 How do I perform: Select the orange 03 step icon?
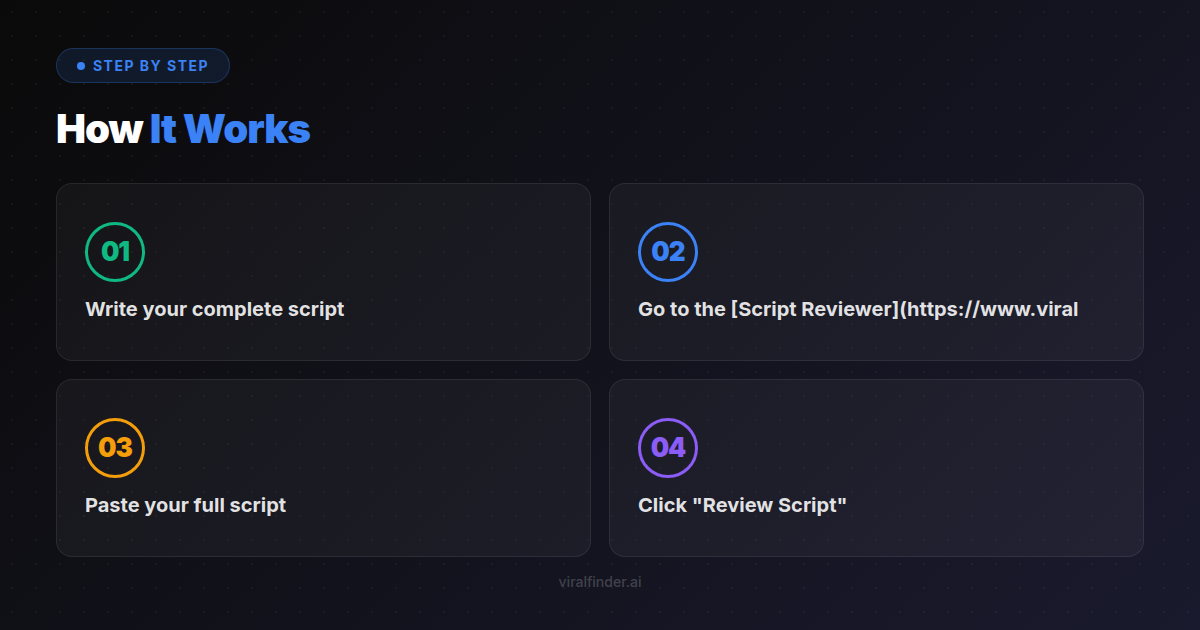(116, 448)
